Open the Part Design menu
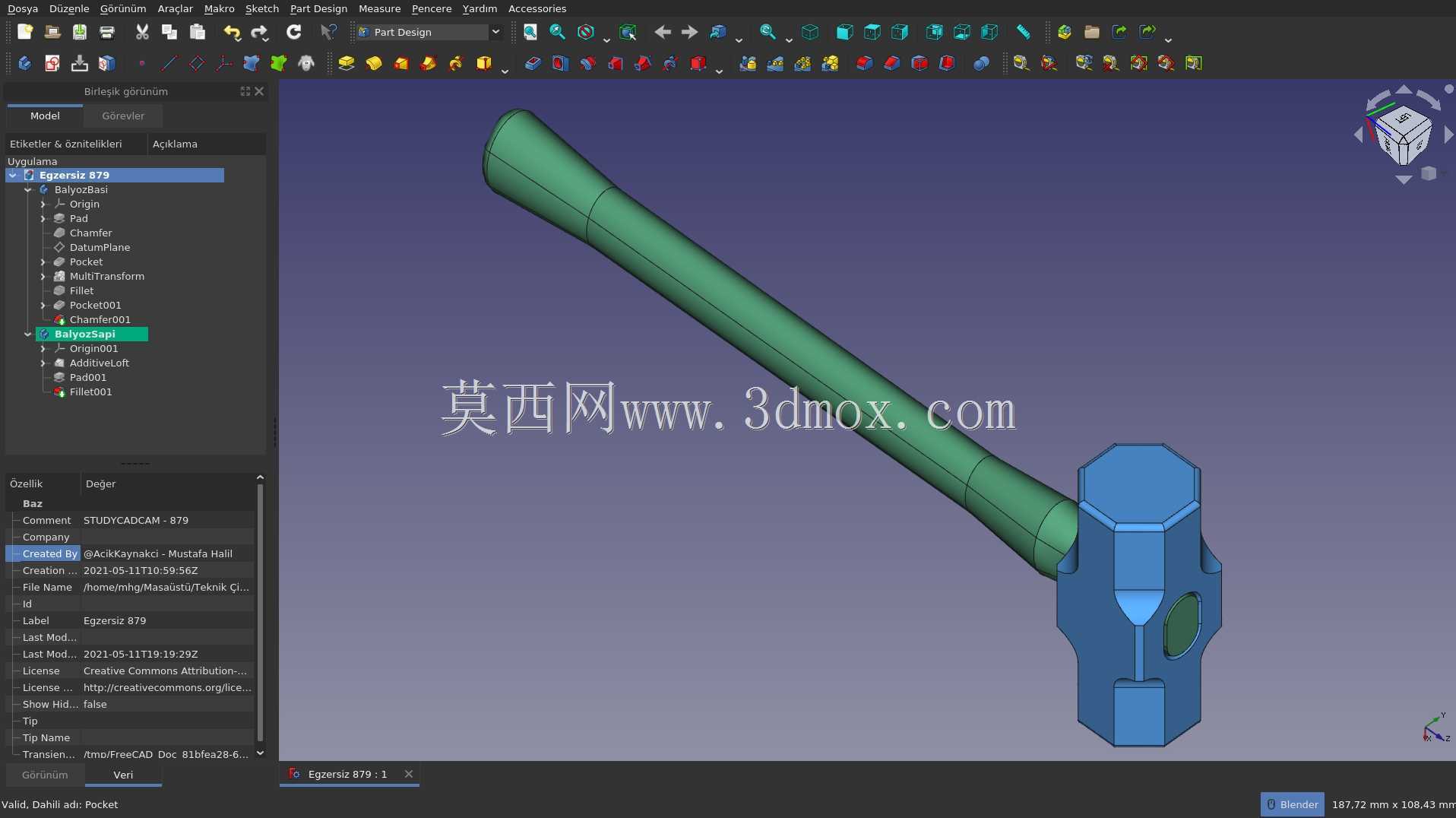 [x=318, y=8]
